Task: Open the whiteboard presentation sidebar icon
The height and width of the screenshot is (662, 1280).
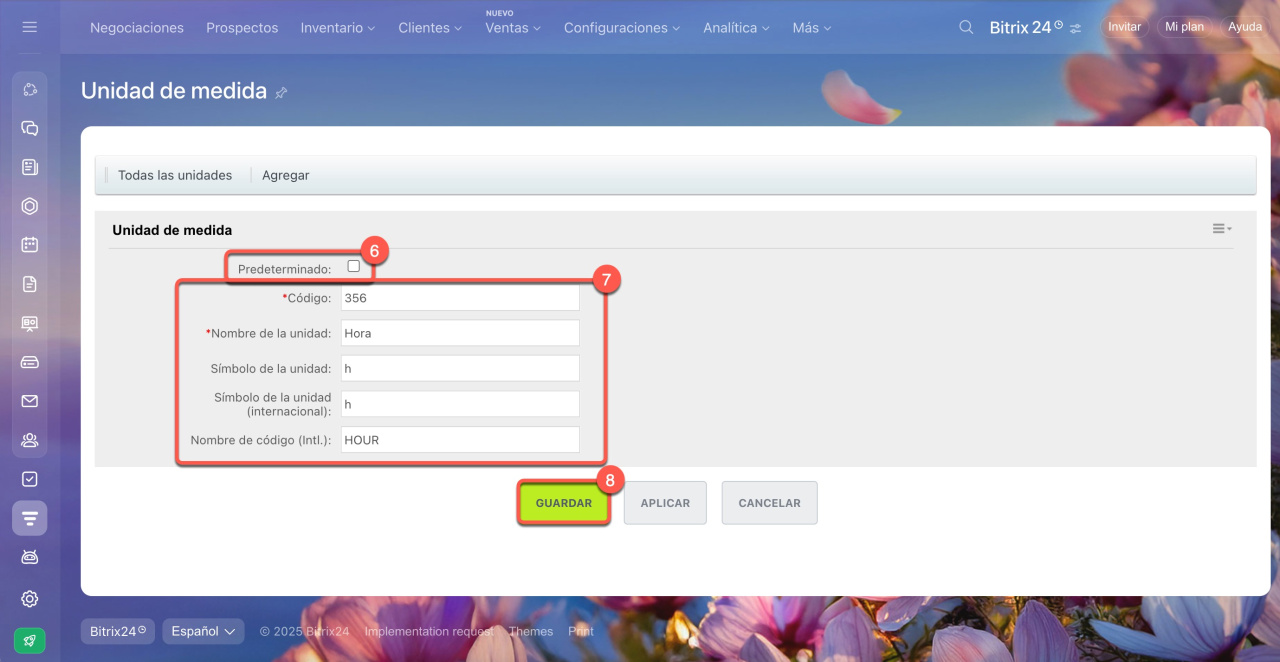Action: point(30,323)
